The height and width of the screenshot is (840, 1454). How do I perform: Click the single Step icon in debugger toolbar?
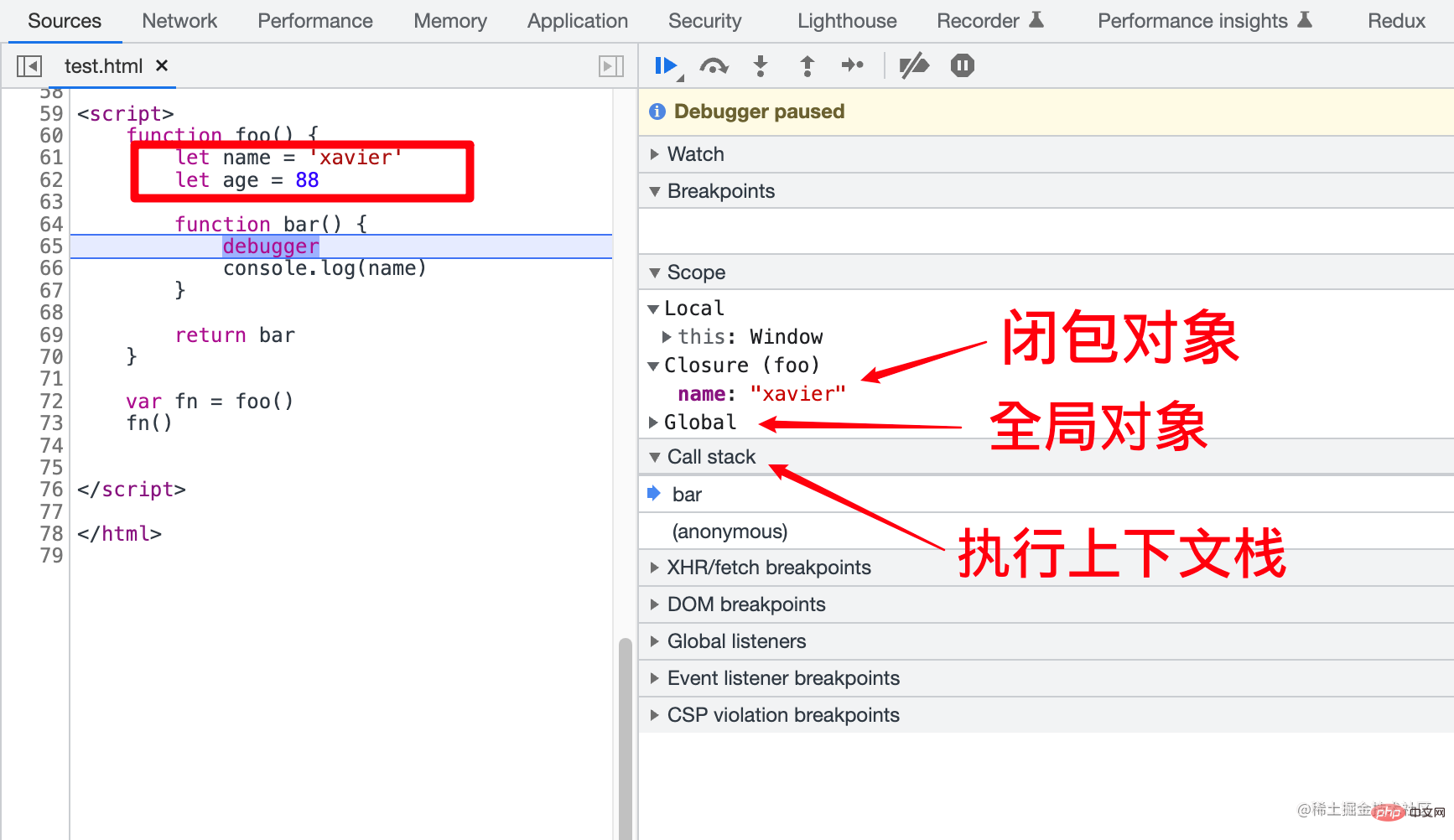(852, 65)
